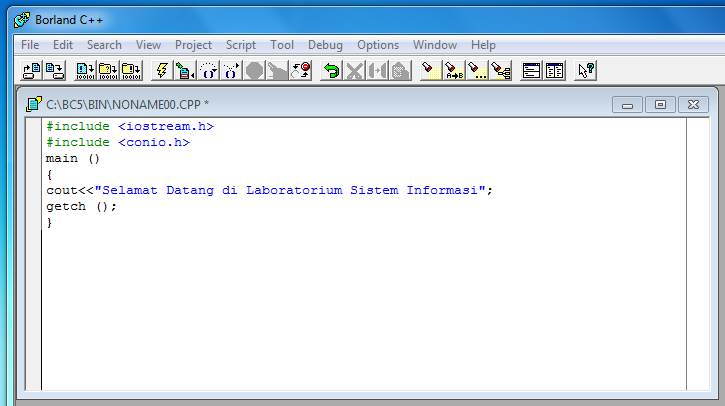Click the flashlight Search again icon
Screen dimensions: 725x406
coord(477,71)
